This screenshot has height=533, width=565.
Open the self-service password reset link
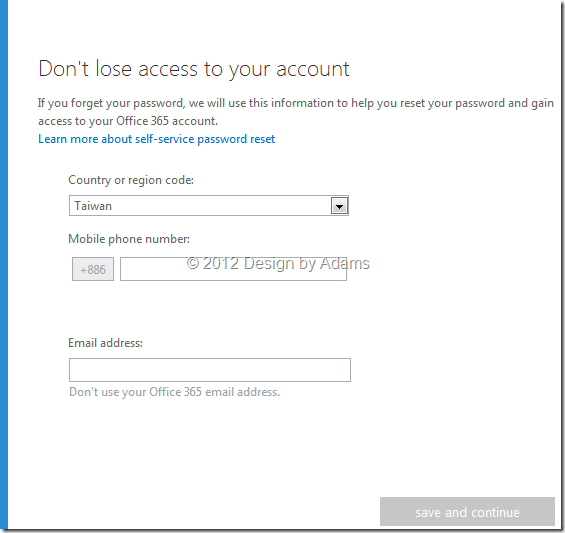pos(156,139)
